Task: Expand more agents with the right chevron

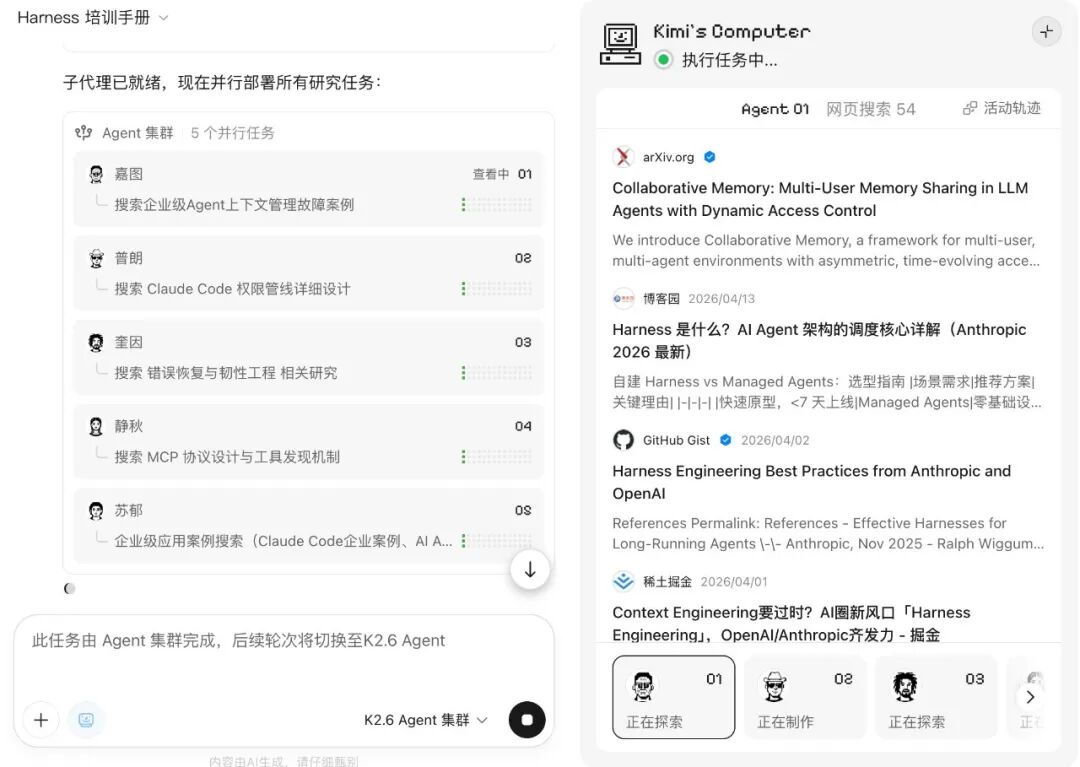Action: [x=1030, y=697]
